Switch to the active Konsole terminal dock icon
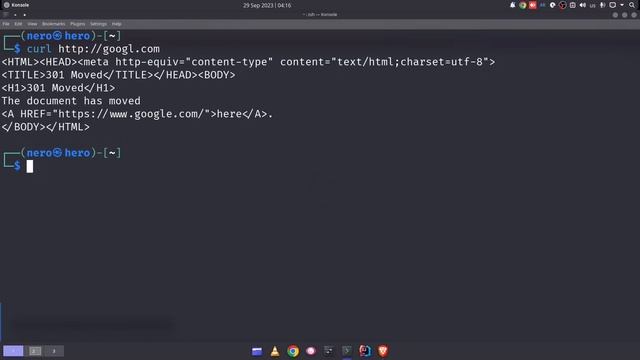Viewport: 640px width, 360px height. coord(347,351)
